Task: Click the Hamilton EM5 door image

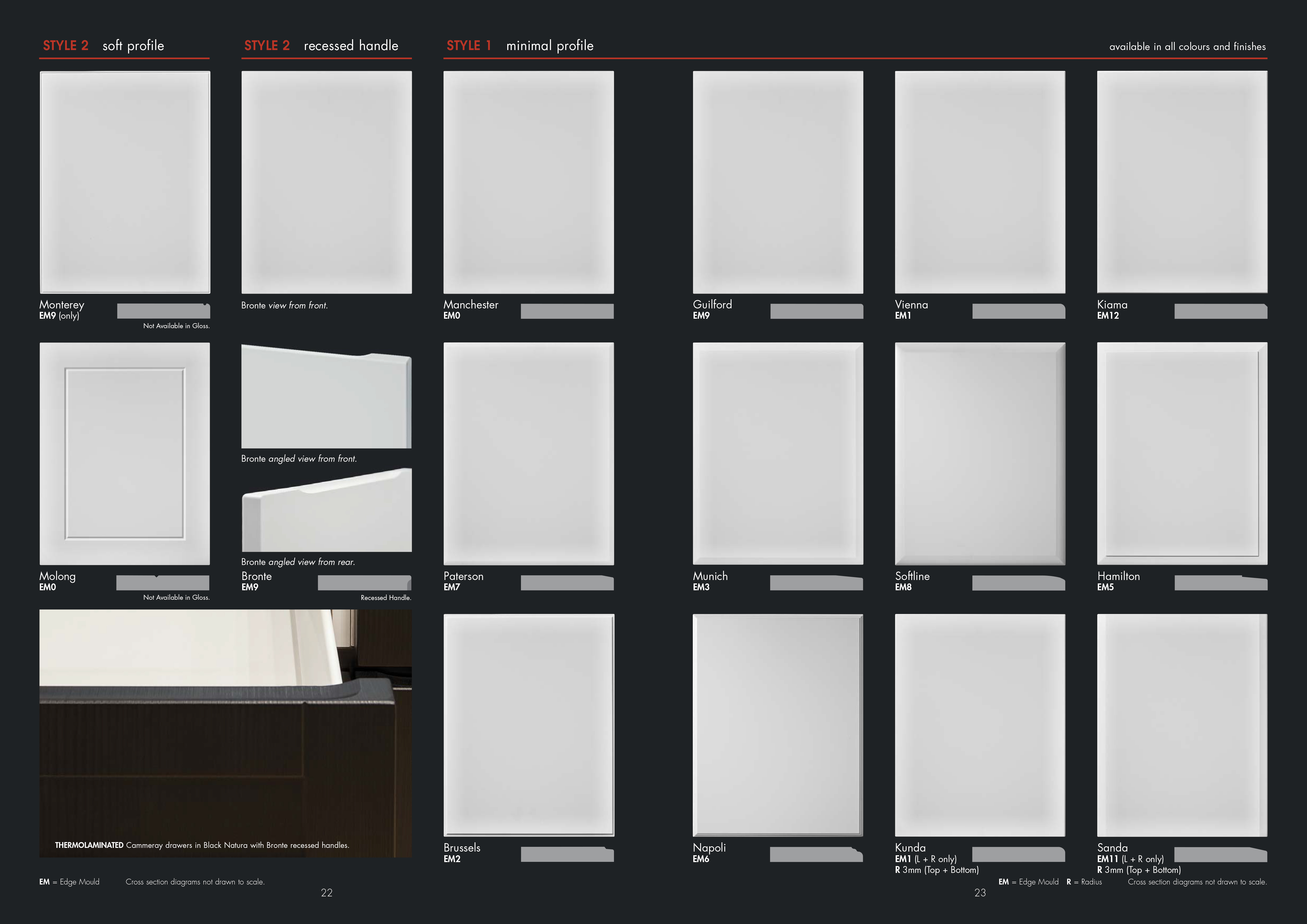Action: pos(1182,454)
